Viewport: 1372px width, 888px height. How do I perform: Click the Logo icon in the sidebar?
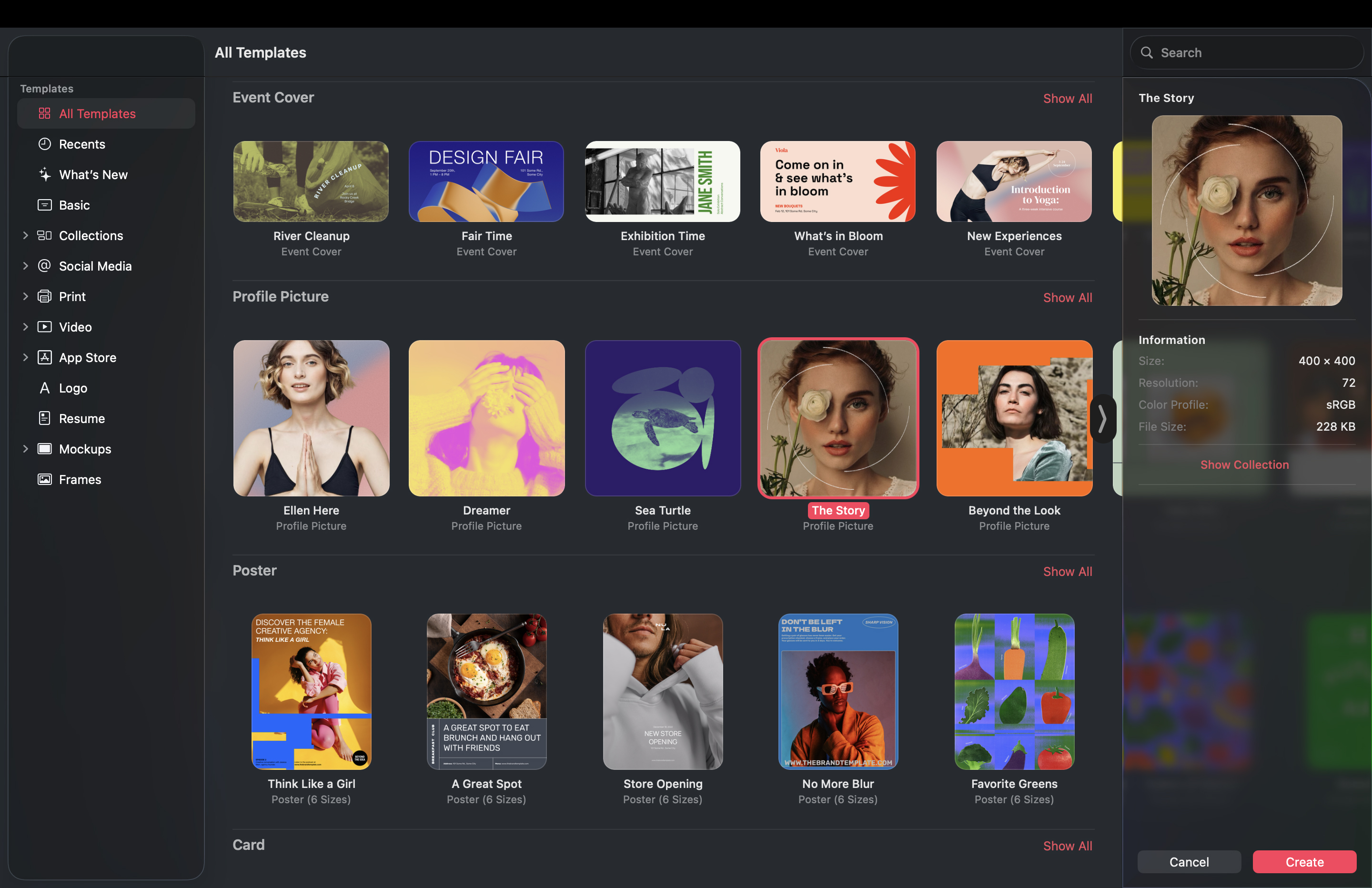(x=45, y=387)
